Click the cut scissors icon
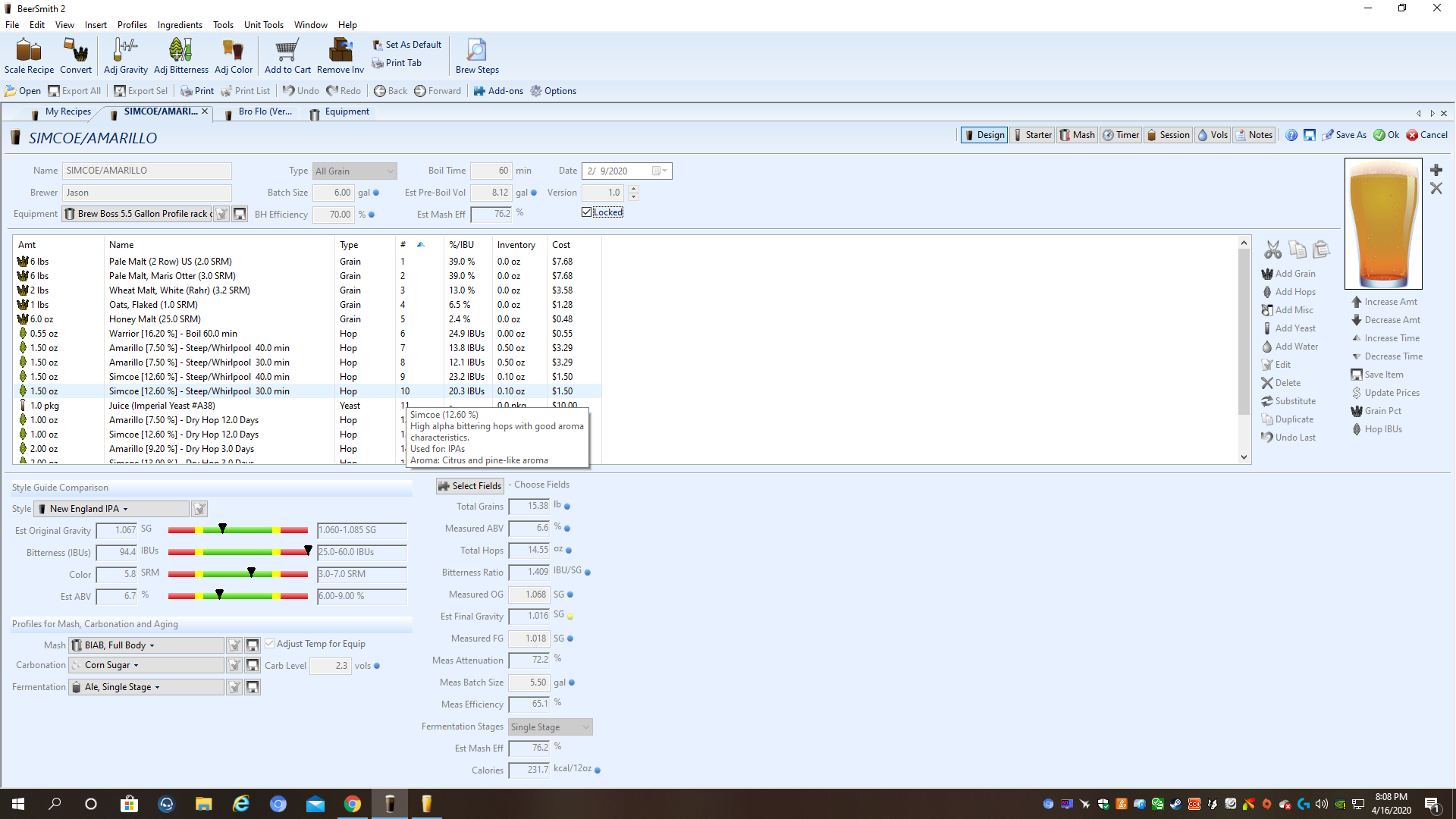The width and height of the screenshot is (1456, 819). click(1272, 249)
